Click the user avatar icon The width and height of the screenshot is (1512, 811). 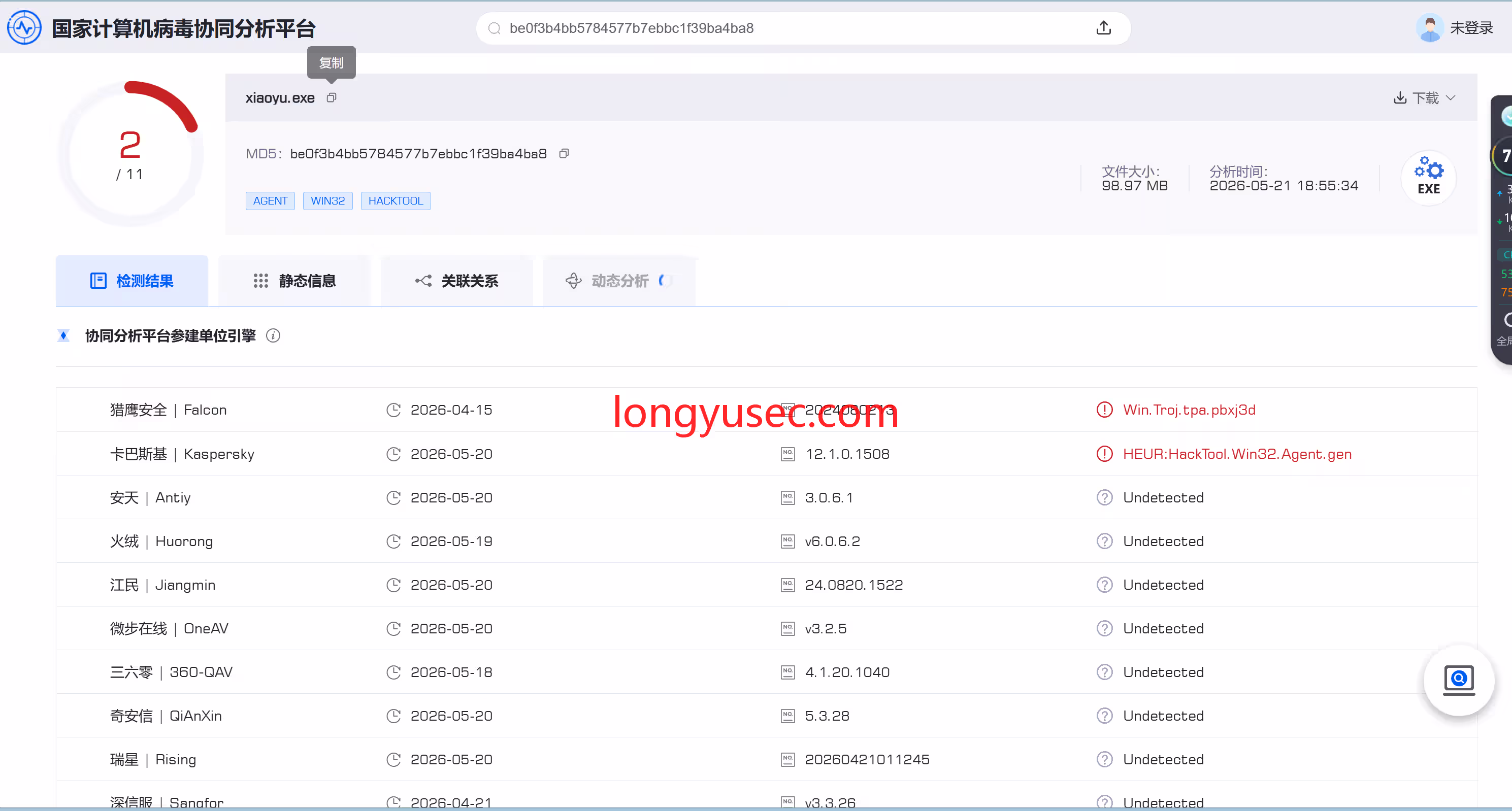[x=1430, y=27]
